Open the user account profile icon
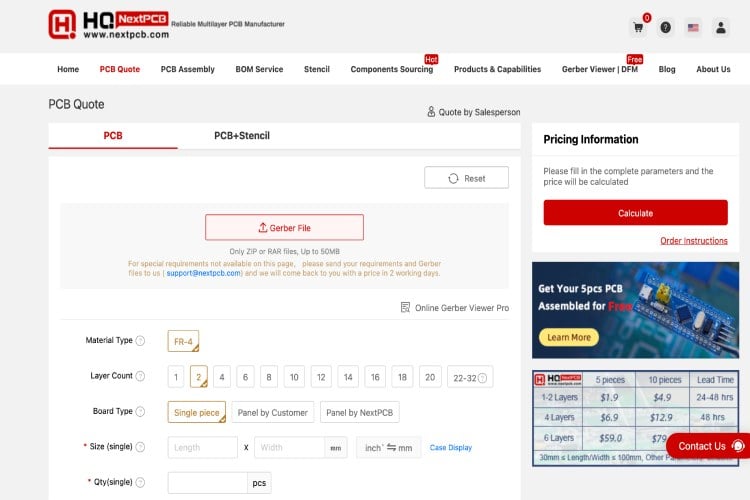The width and height of the screenshot is (750, 500). pyautogui.click(x=721, y=27)
